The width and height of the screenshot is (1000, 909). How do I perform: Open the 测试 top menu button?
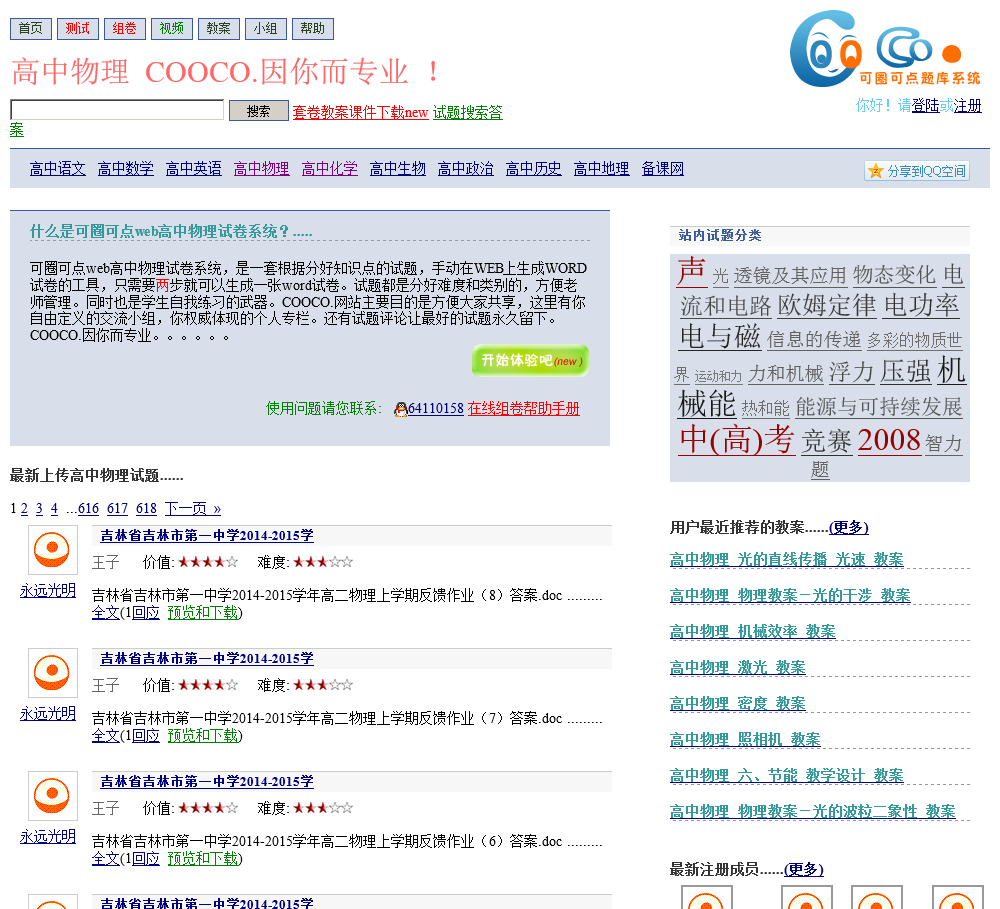[x=78, y=29]
